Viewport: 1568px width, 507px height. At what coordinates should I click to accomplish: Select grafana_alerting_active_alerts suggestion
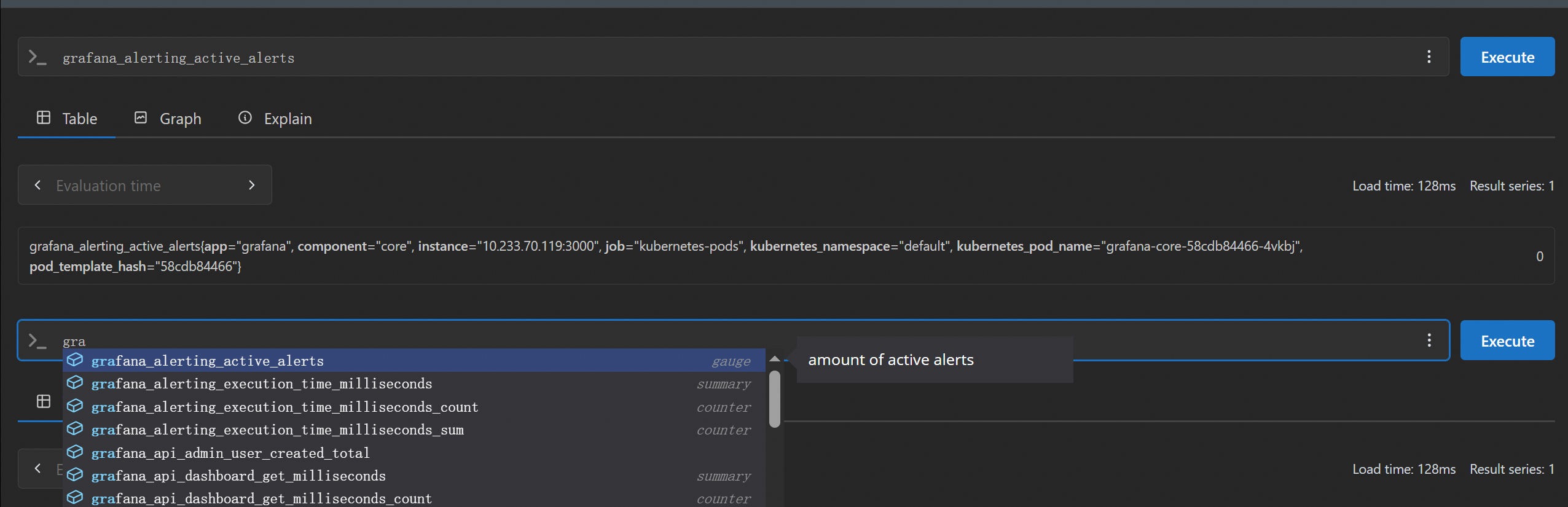414,361
